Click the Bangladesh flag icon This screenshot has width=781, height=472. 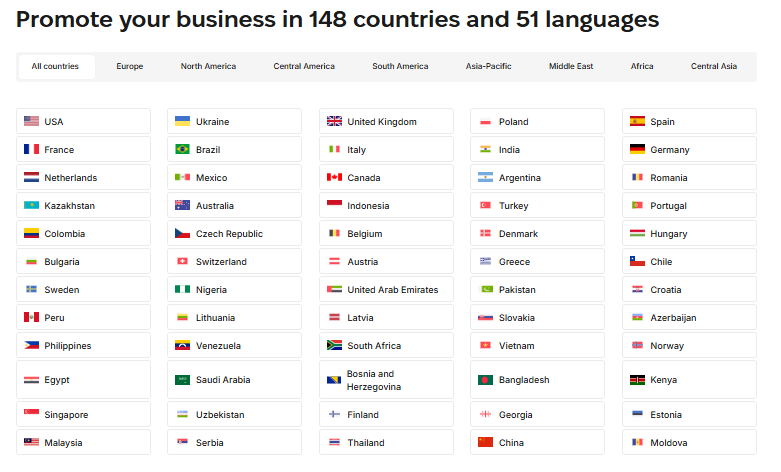pyautogui.click(x=485, y=380)
